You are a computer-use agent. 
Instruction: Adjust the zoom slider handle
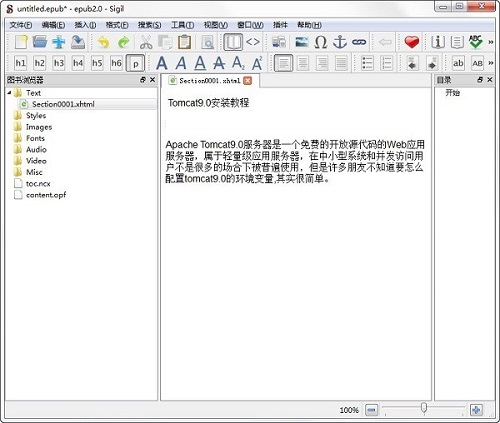[424, 407]
